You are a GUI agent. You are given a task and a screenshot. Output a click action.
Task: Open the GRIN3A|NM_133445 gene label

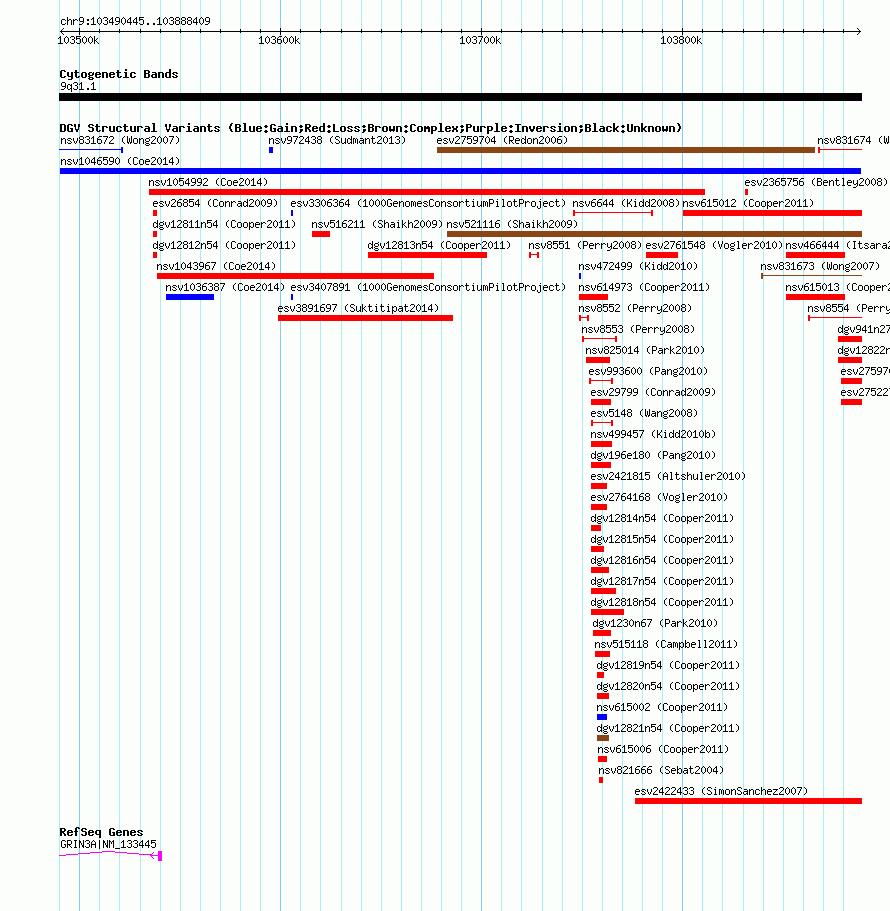pos(108,844)
